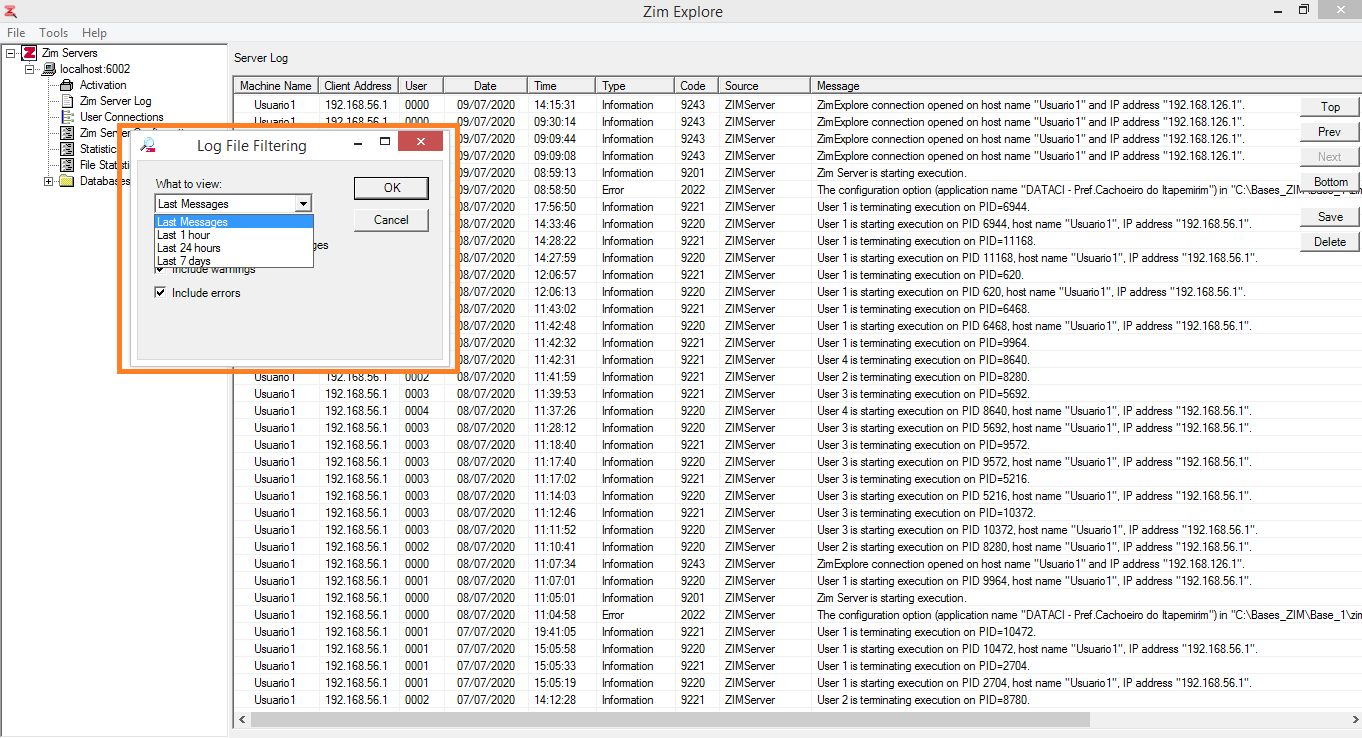This screenshot has height=738, width=1362.
Task: Click the Message column header
Action: pyautogui.click(x=1085, y=86)
